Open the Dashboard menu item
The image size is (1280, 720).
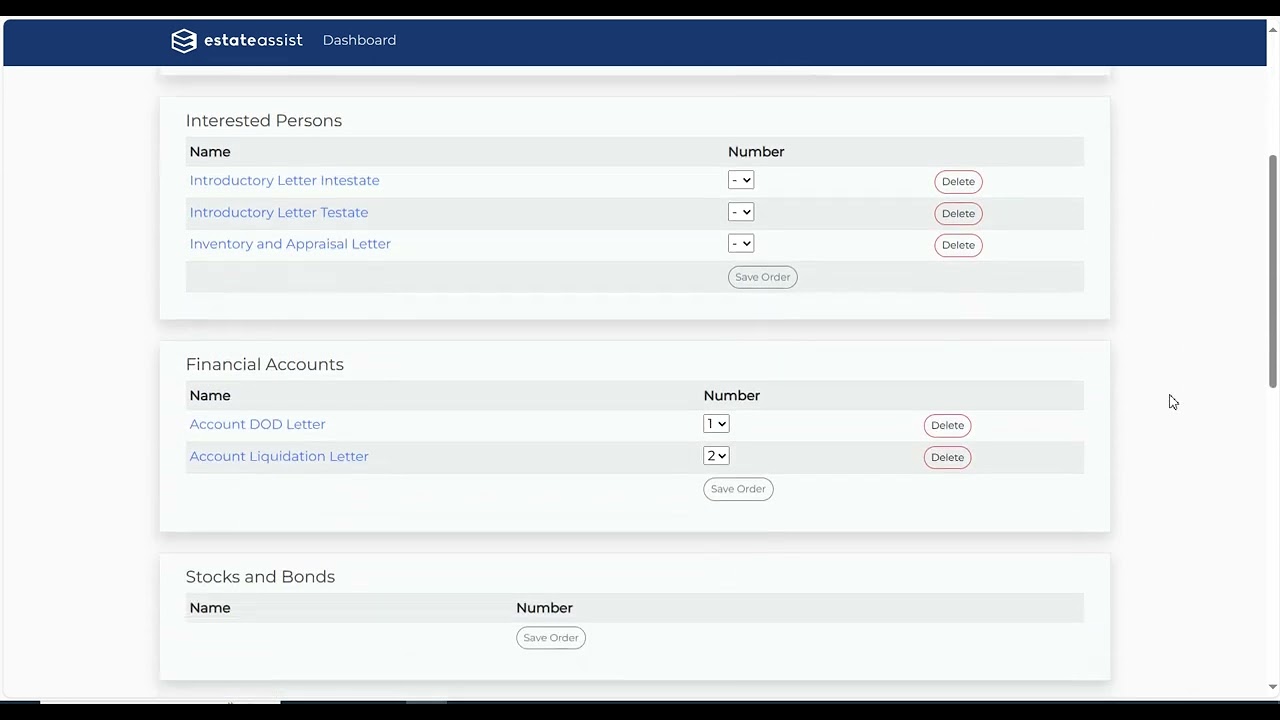tap(359, 41)
